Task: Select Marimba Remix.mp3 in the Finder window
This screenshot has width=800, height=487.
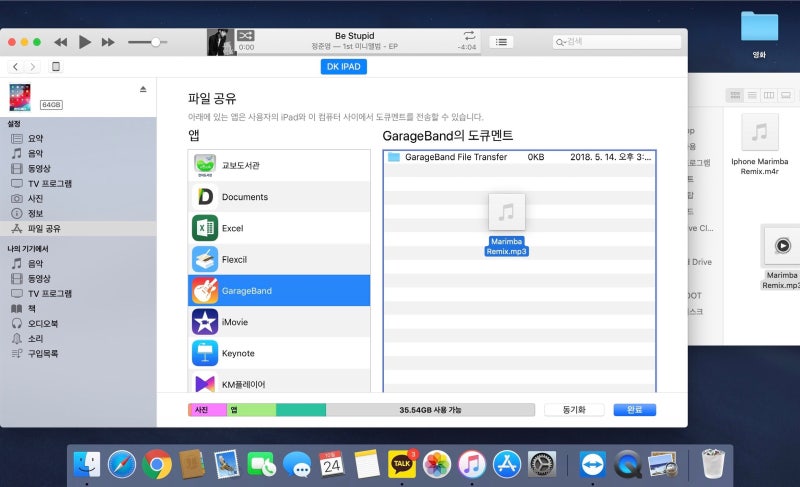Action: [x=782, y=258]
